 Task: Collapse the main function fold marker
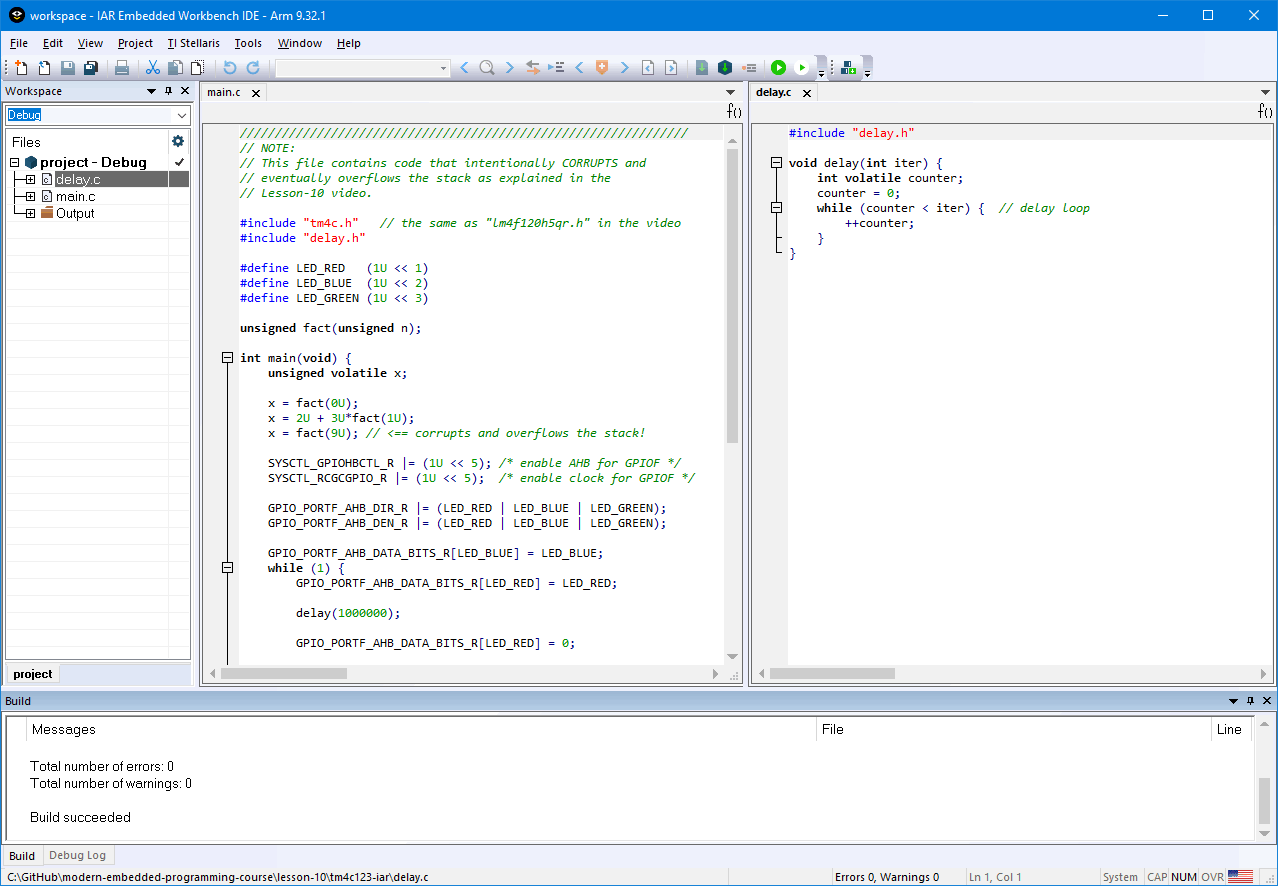coord(227,358)
